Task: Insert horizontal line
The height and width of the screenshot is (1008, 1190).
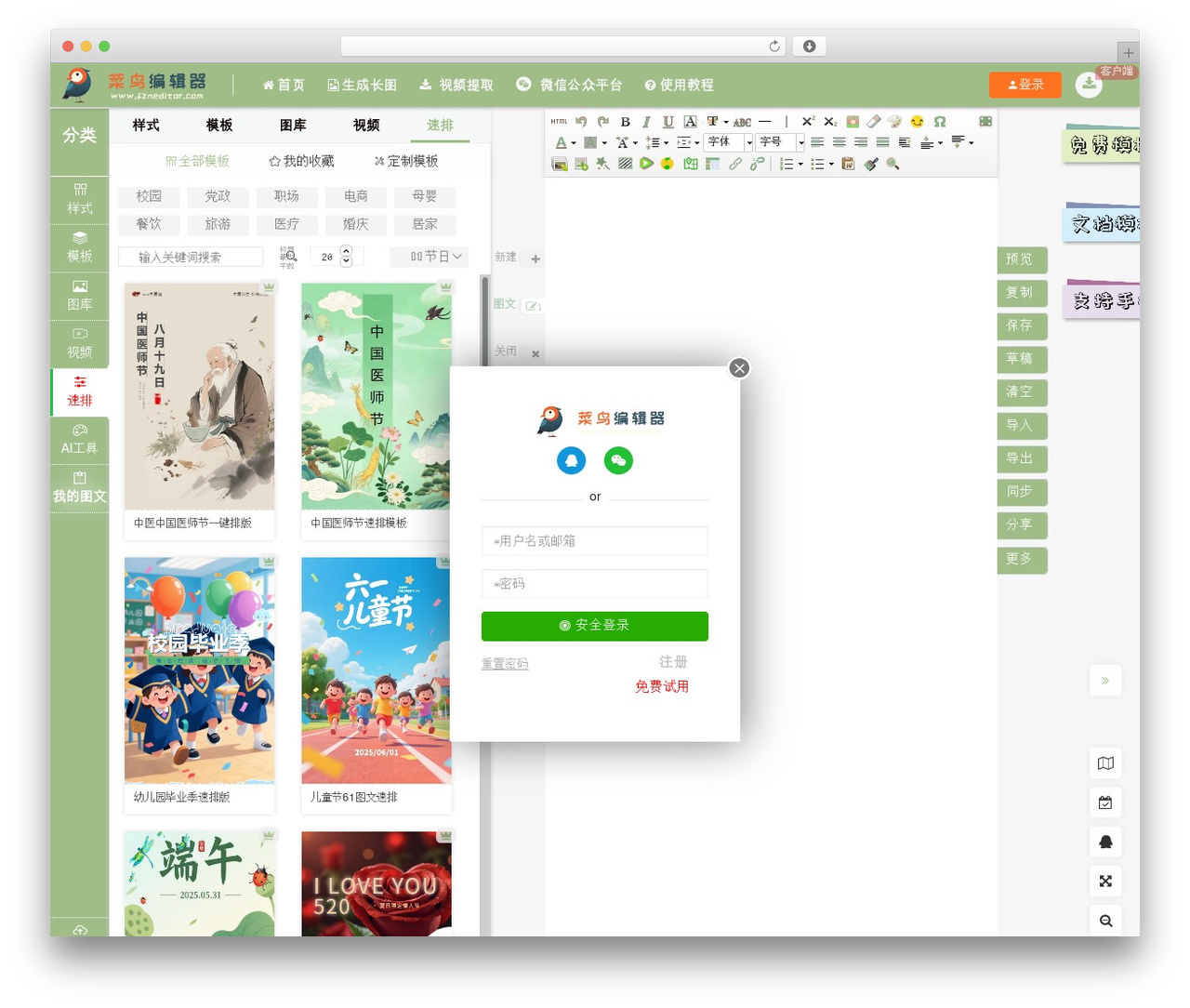Action: (x=765, y=122)
